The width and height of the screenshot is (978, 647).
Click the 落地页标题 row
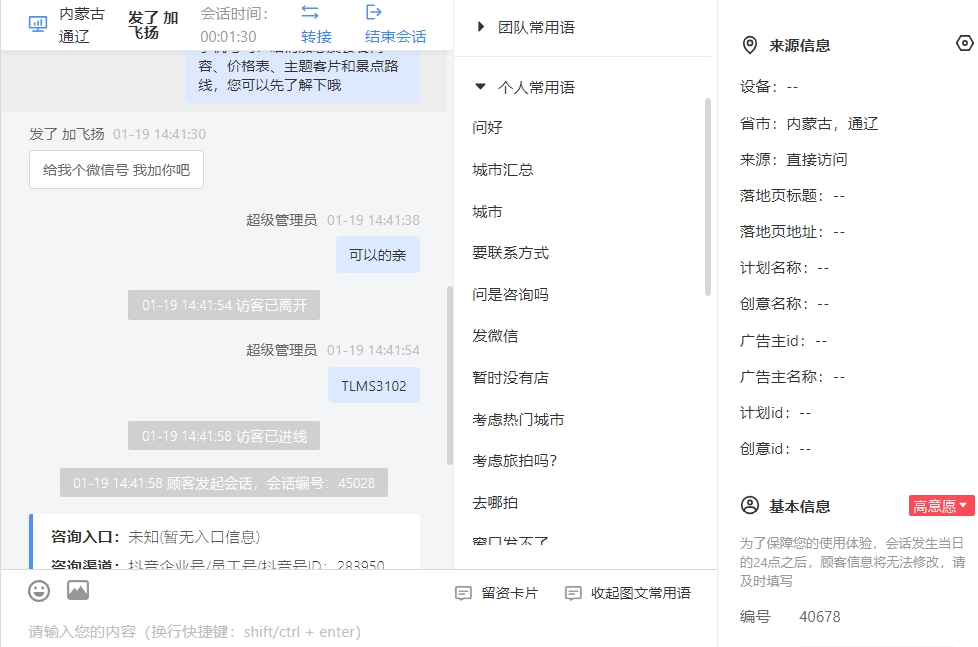[x=792, y=196]
